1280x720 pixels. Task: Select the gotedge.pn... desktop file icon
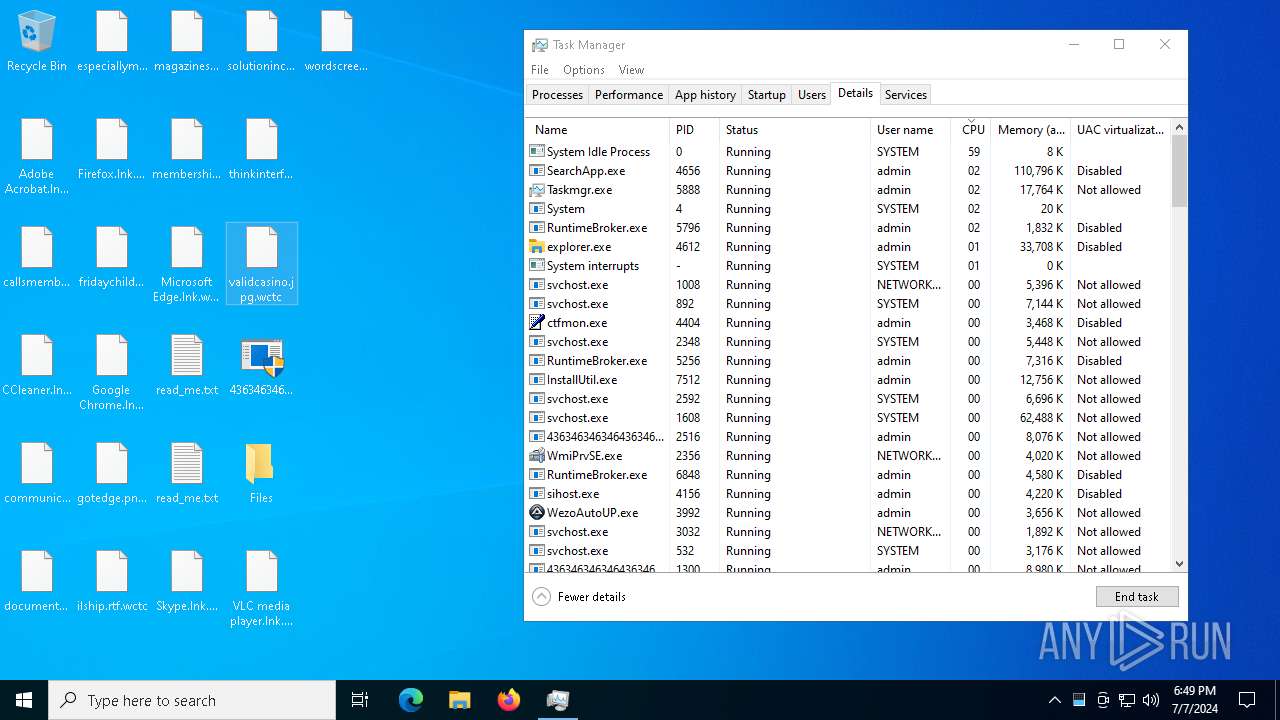111,473
